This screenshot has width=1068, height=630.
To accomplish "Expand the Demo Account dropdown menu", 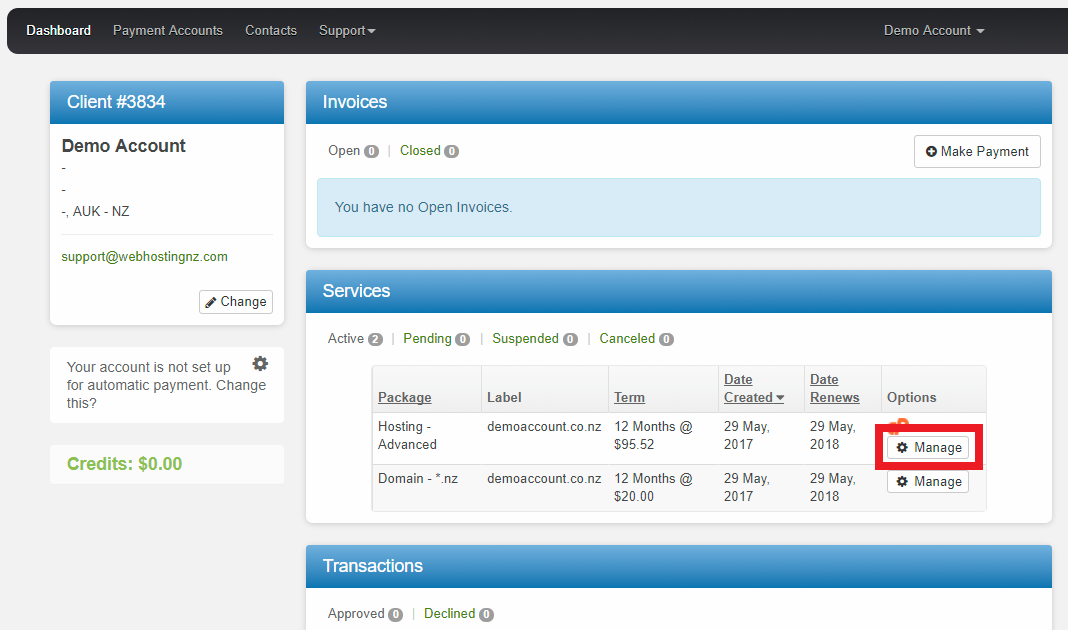I will click(933, 31).
